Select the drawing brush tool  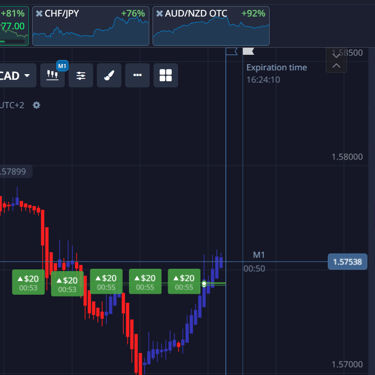pyautogui.click(x=109, y=75)
